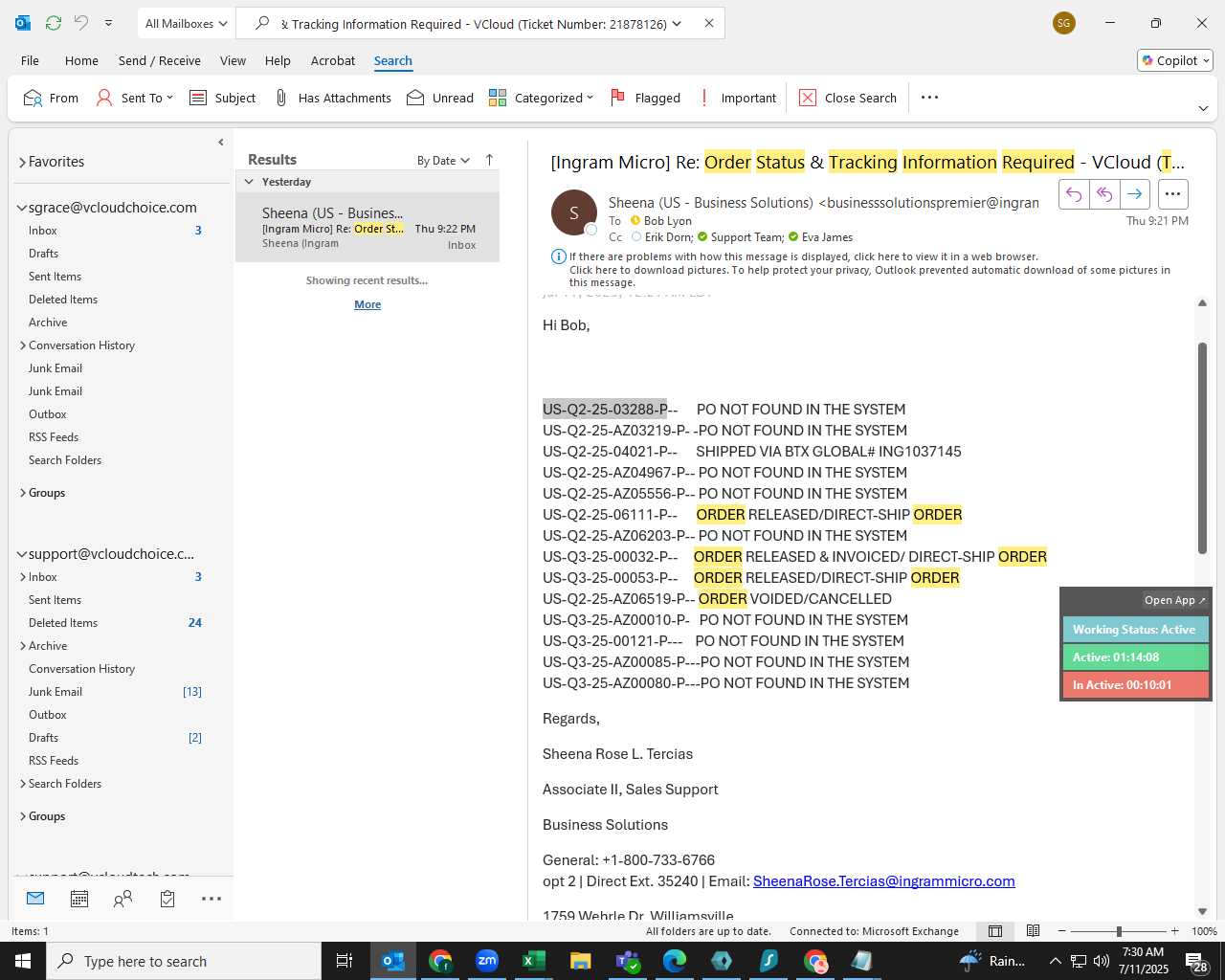
Task: Open the navigation more-options dots
Action: 212,899
